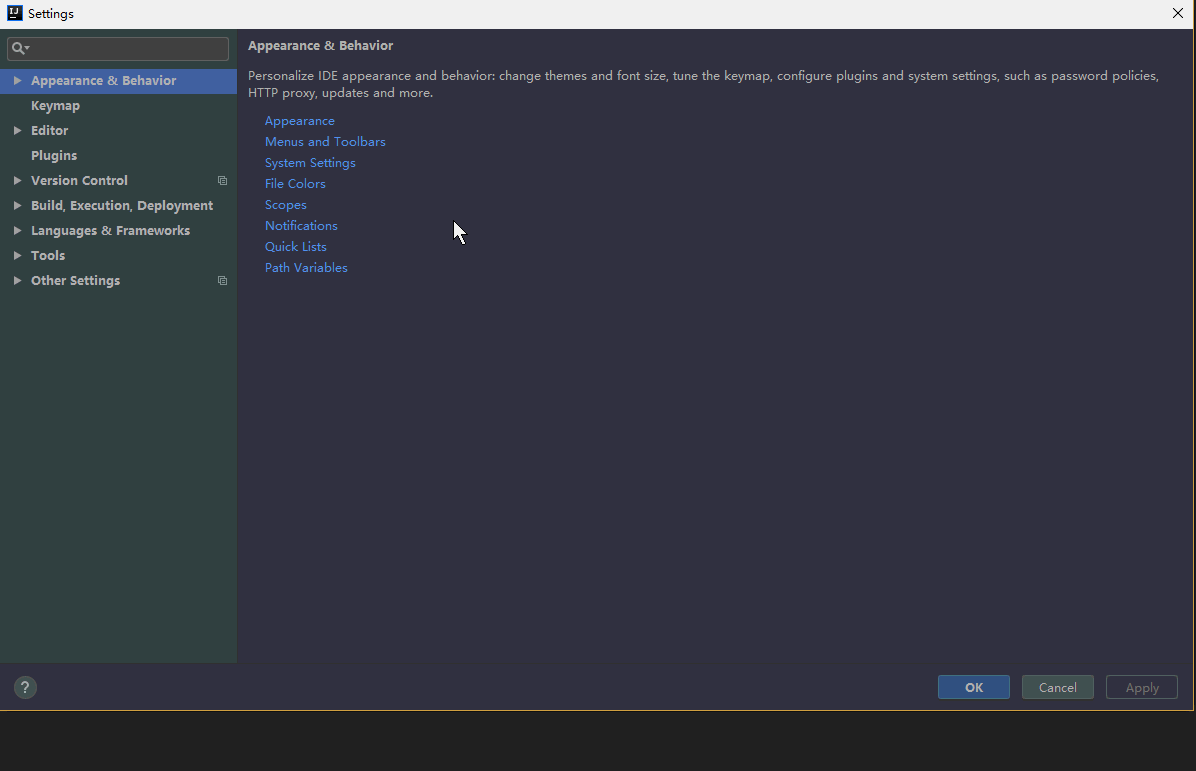Expand the Languages & Frameworks arrow
1196x771 pixels.
point(17,231)
